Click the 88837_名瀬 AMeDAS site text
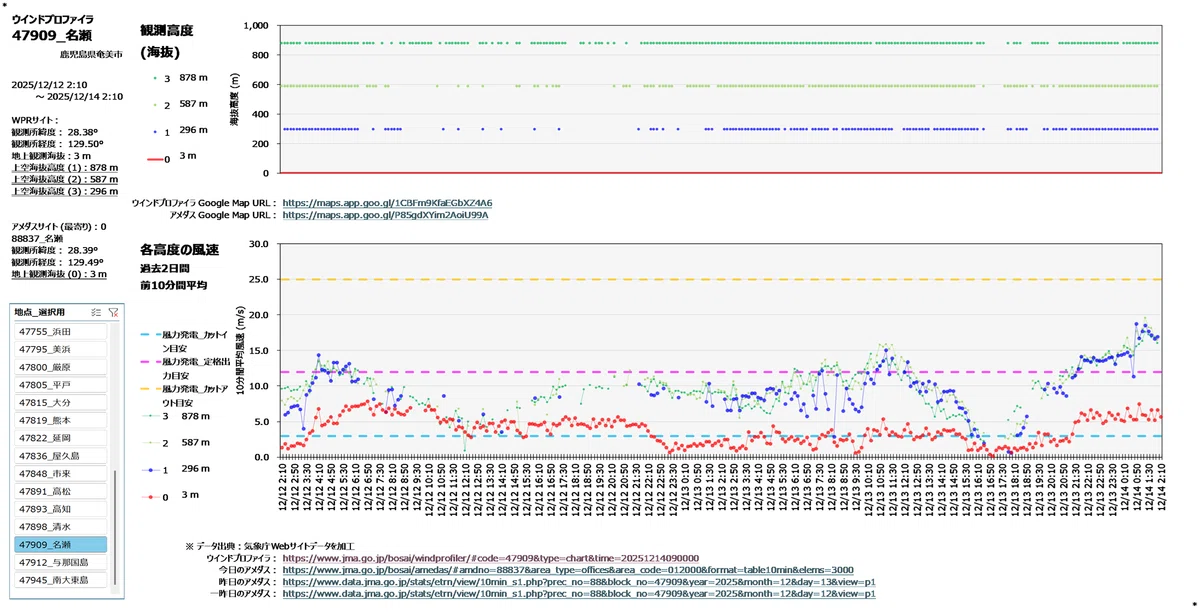The height and width of the screenshot is (612, 1200). [36, 239]
